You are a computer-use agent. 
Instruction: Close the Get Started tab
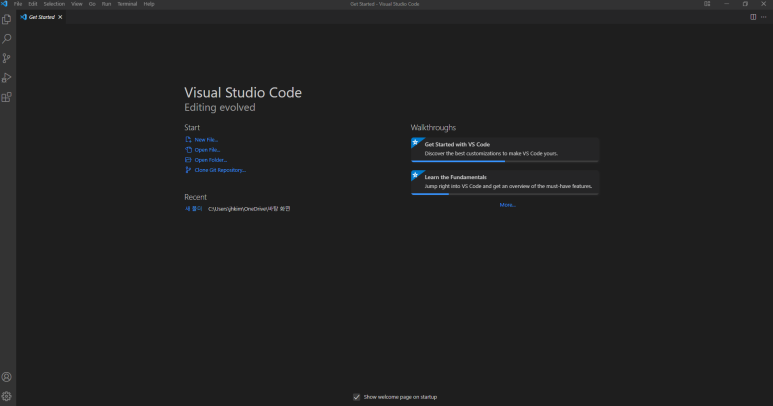[x=60, y=17]
